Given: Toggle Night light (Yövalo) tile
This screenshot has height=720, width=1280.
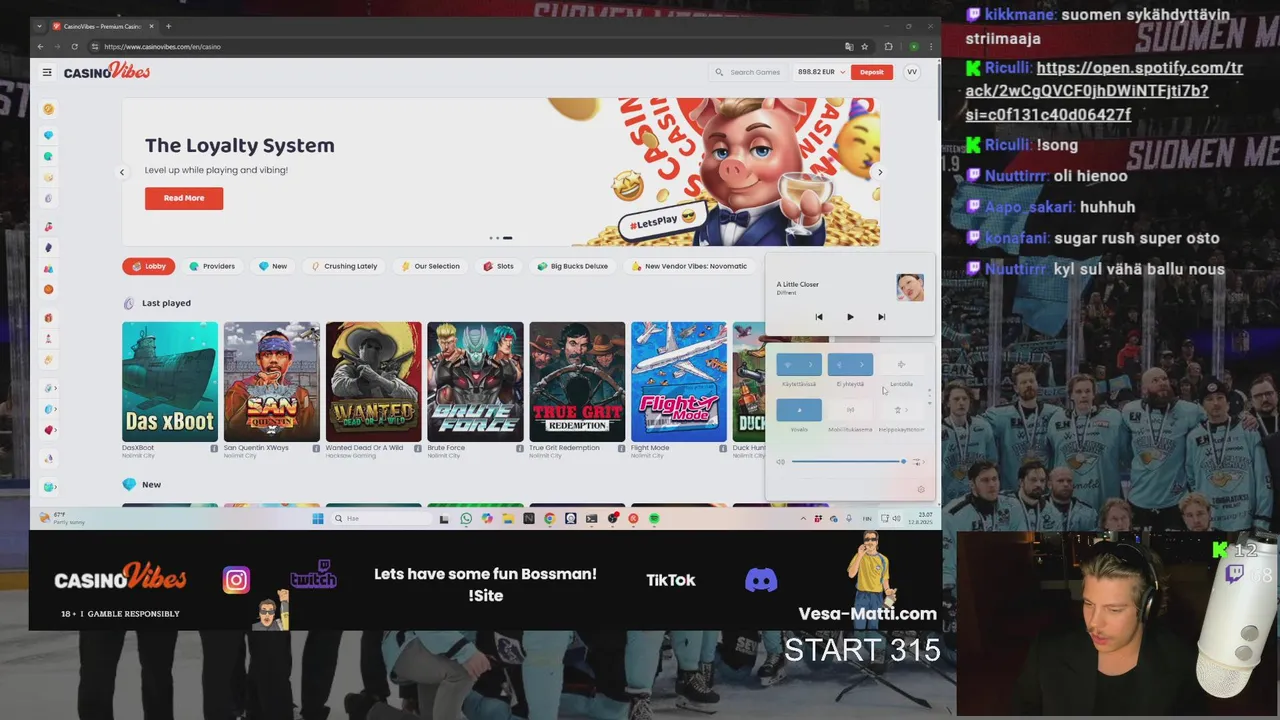Looking at the screenshot, I should point(799,410).
